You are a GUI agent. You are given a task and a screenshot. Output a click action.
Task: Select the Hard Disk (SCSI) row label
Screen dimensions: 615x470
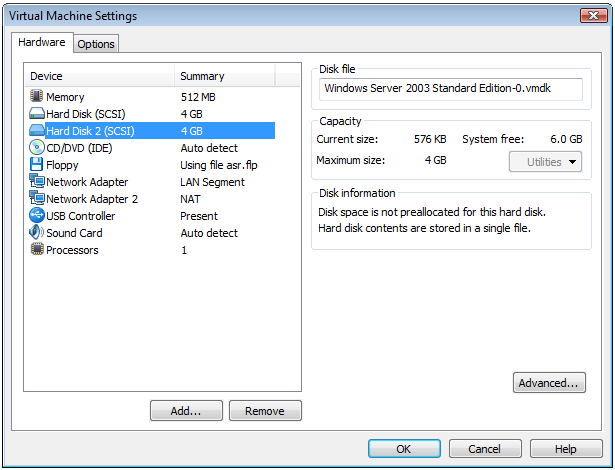(x=86, y=114)
